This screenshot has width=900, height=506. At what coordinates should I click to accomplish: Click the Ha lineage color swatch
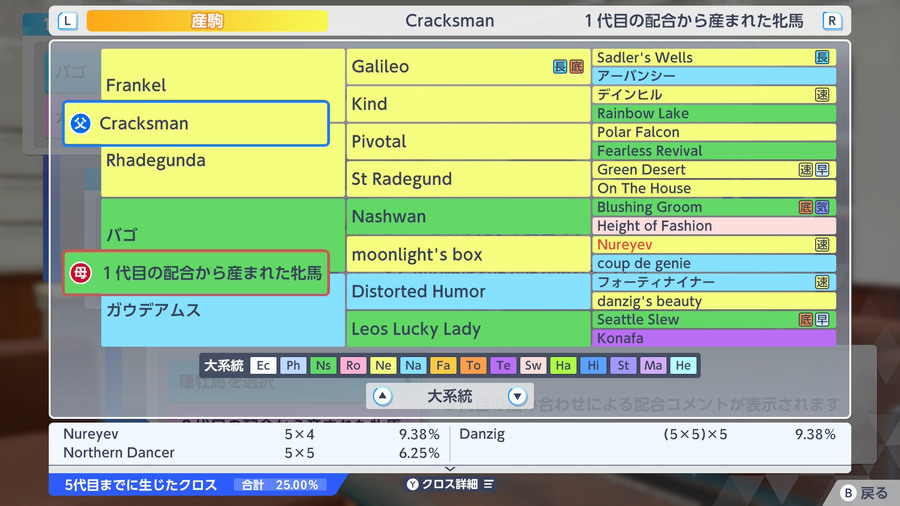pos(563,365)
